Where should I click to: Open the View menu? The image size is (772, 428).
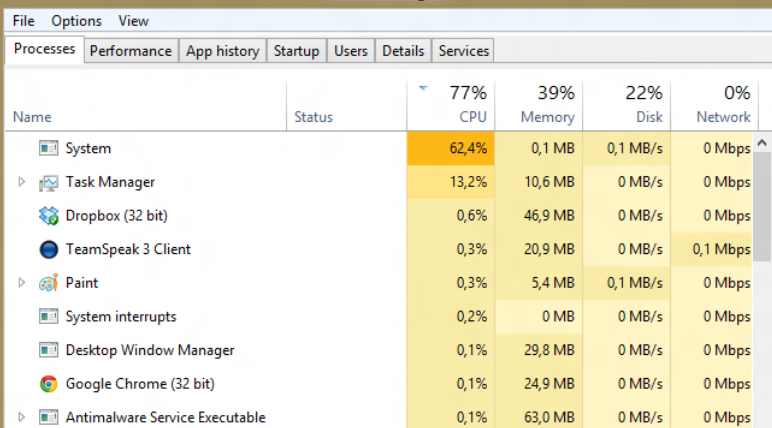[x=133, y=21]
